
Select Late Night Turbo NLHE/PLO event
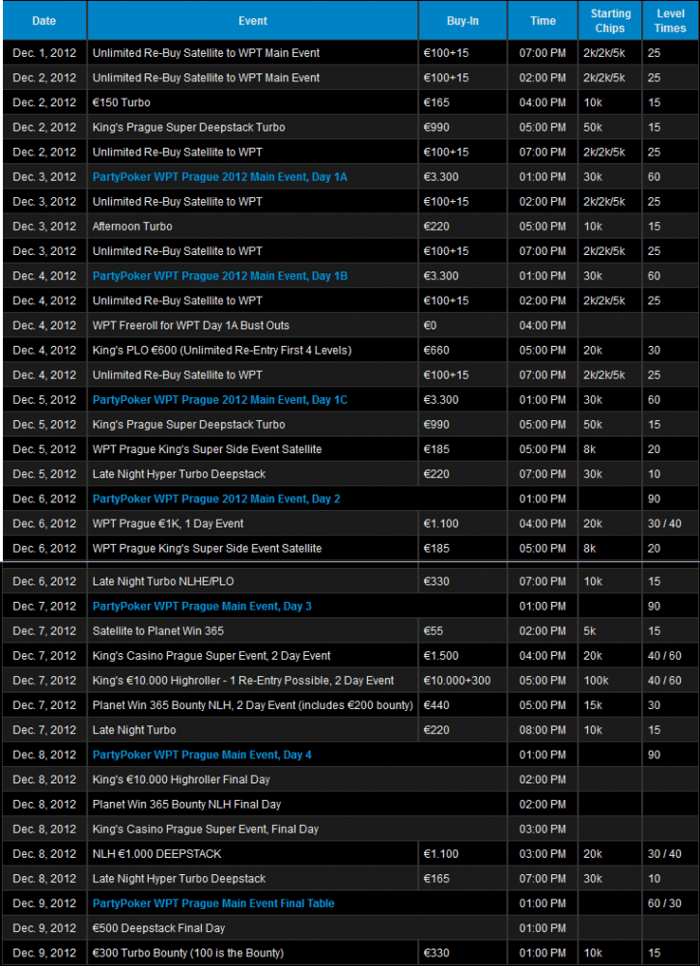(163, 582)
